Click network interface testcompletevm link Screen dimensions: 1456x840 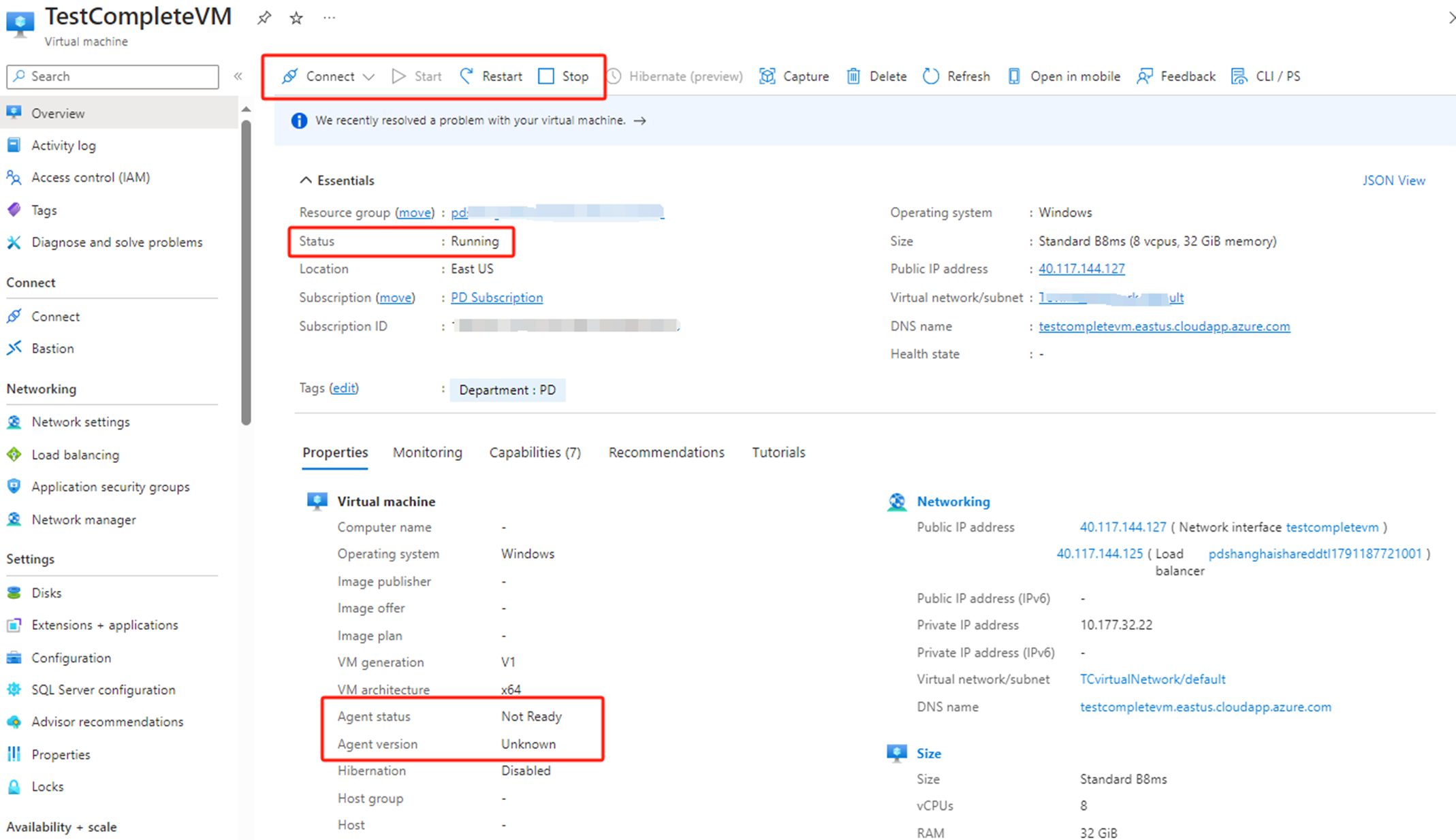pos(1332,528)
